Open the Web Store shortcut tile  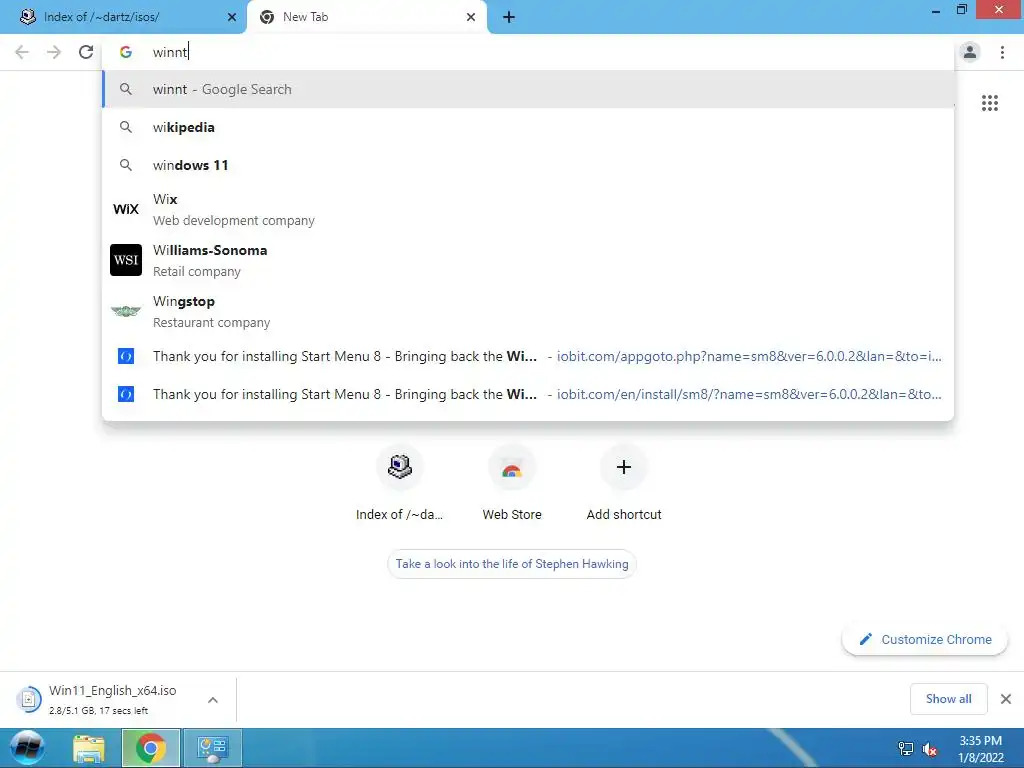pos(512,485)
